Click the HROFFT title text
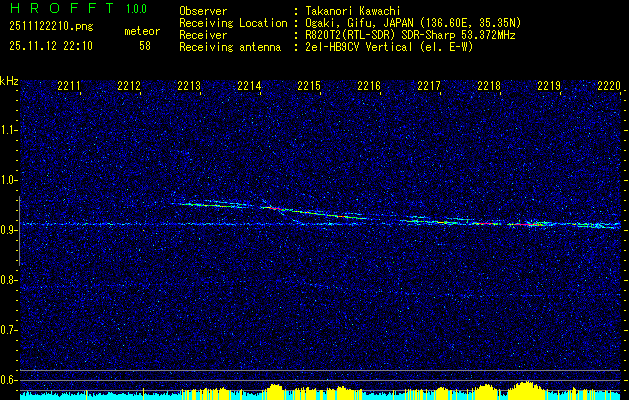 [x=62, y=8]
